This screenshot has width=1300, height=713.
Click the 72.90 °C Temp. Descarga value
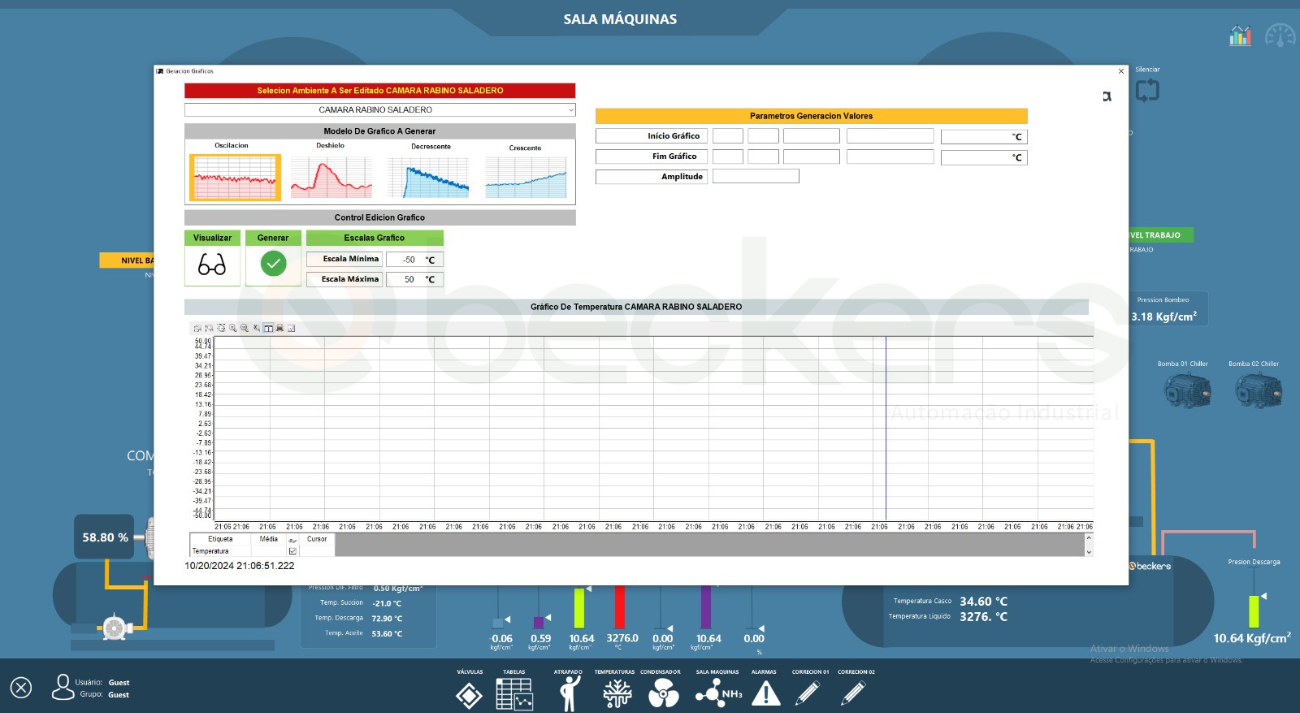387,618
